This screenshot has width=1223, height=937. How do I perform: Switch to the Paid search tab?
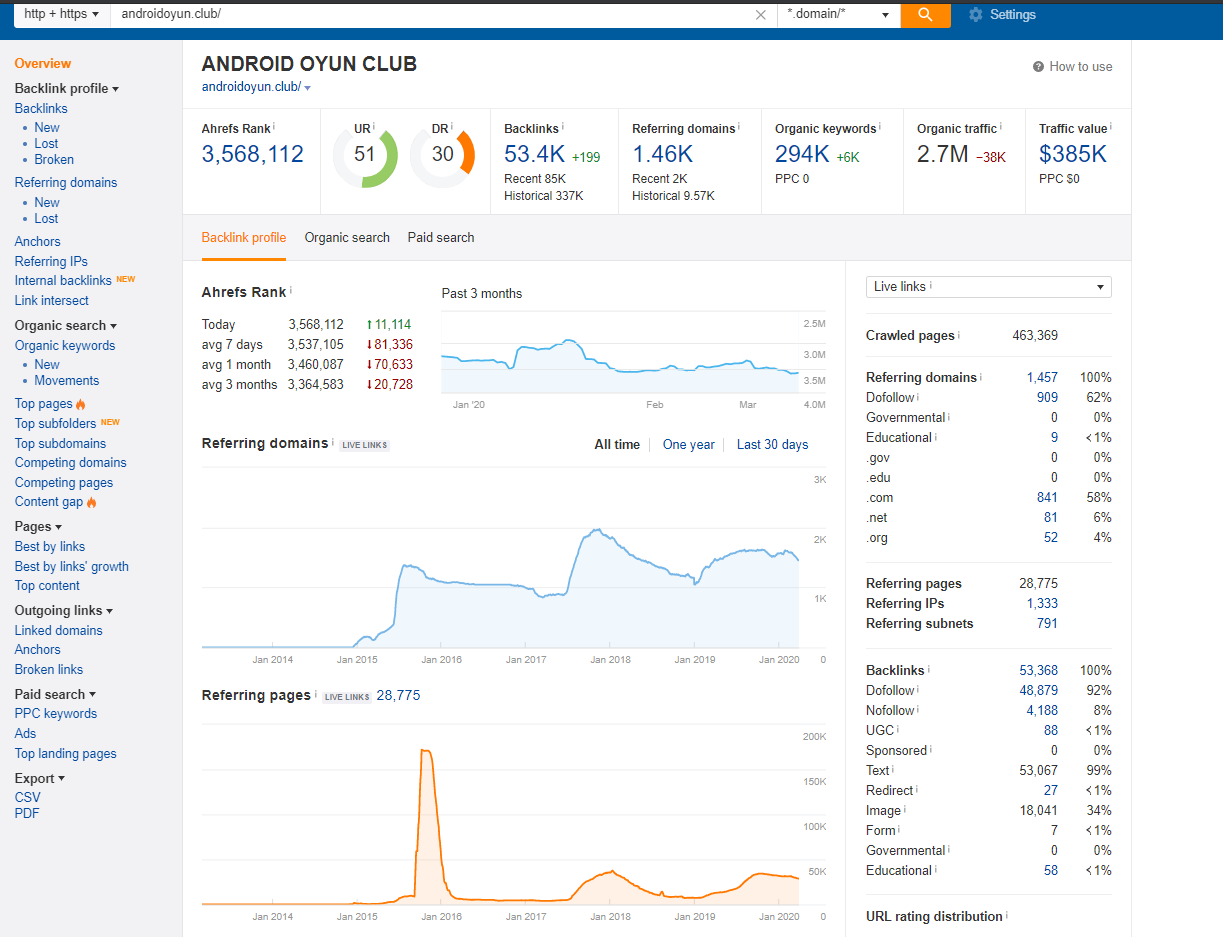coord(441,238)
